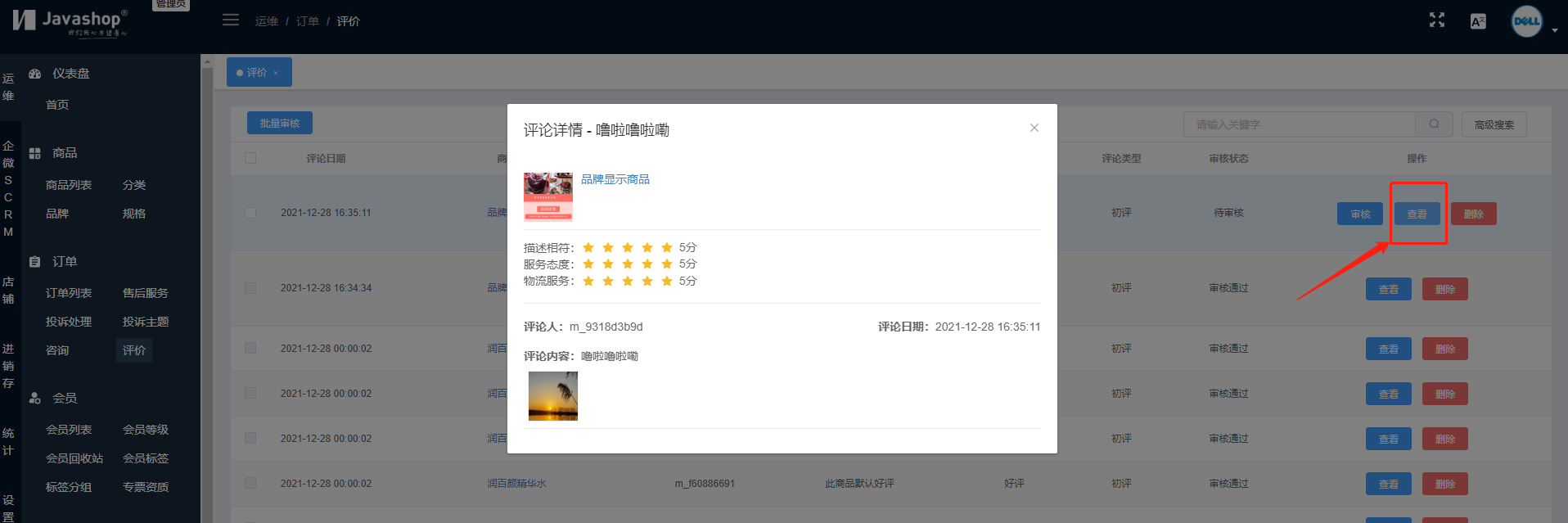This screenshot has width=1568, height=523.
Task: Open 专票资质 menu item
Action: 146,487
